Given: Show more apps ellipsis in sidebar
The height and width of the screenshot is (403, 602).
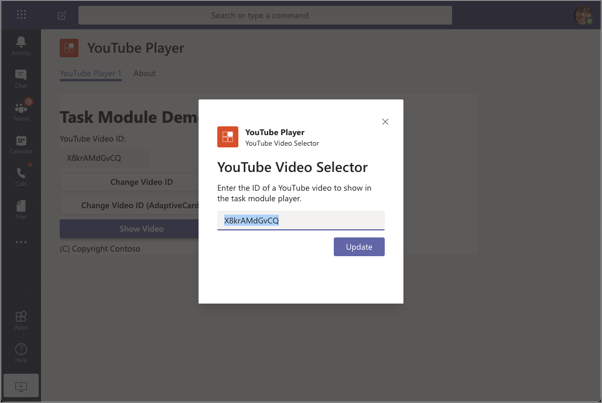Looking at the screenshot, I should [21, 242].
